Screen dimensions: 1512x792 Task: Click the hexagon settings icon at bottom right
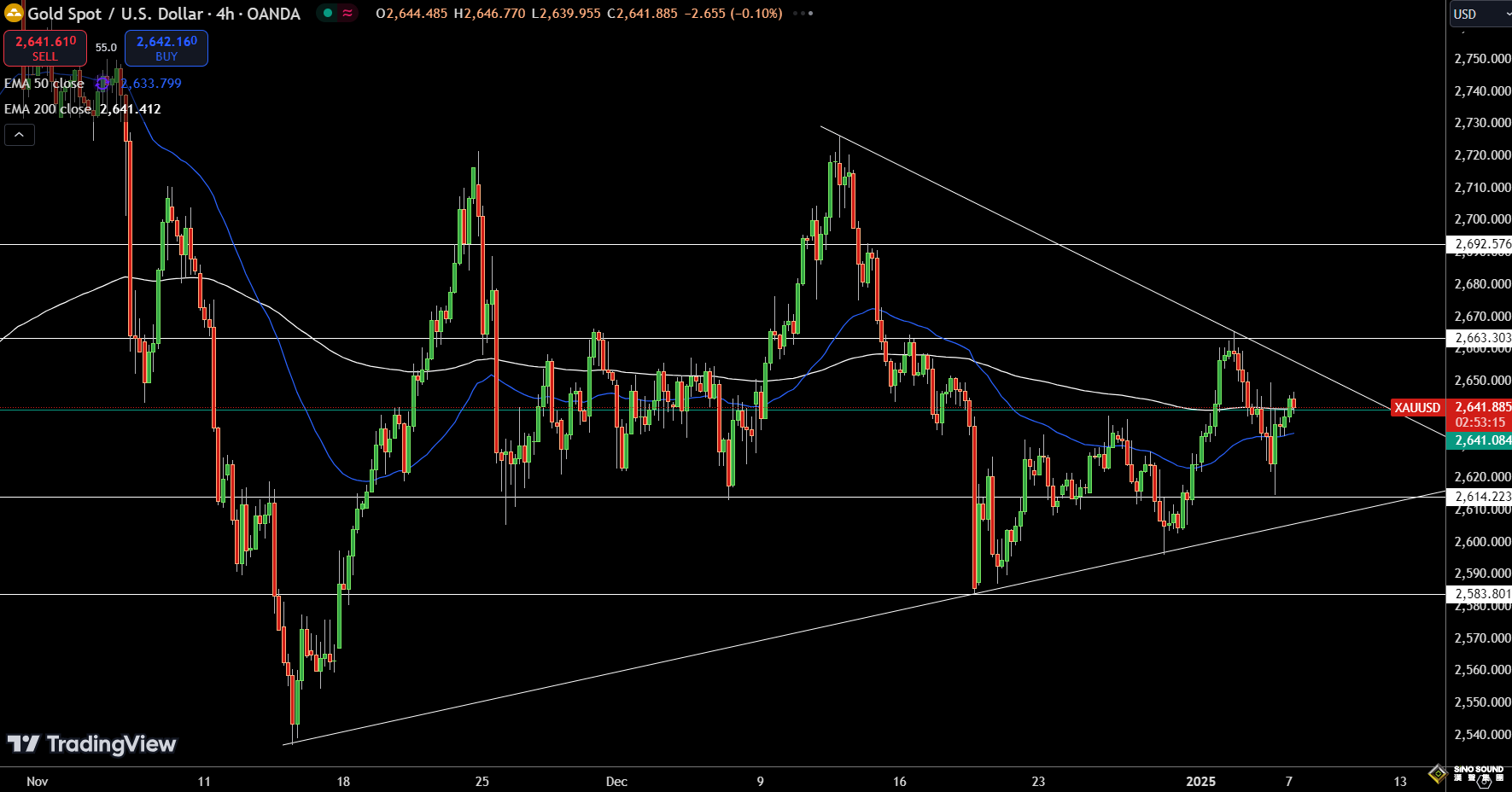1486,781
